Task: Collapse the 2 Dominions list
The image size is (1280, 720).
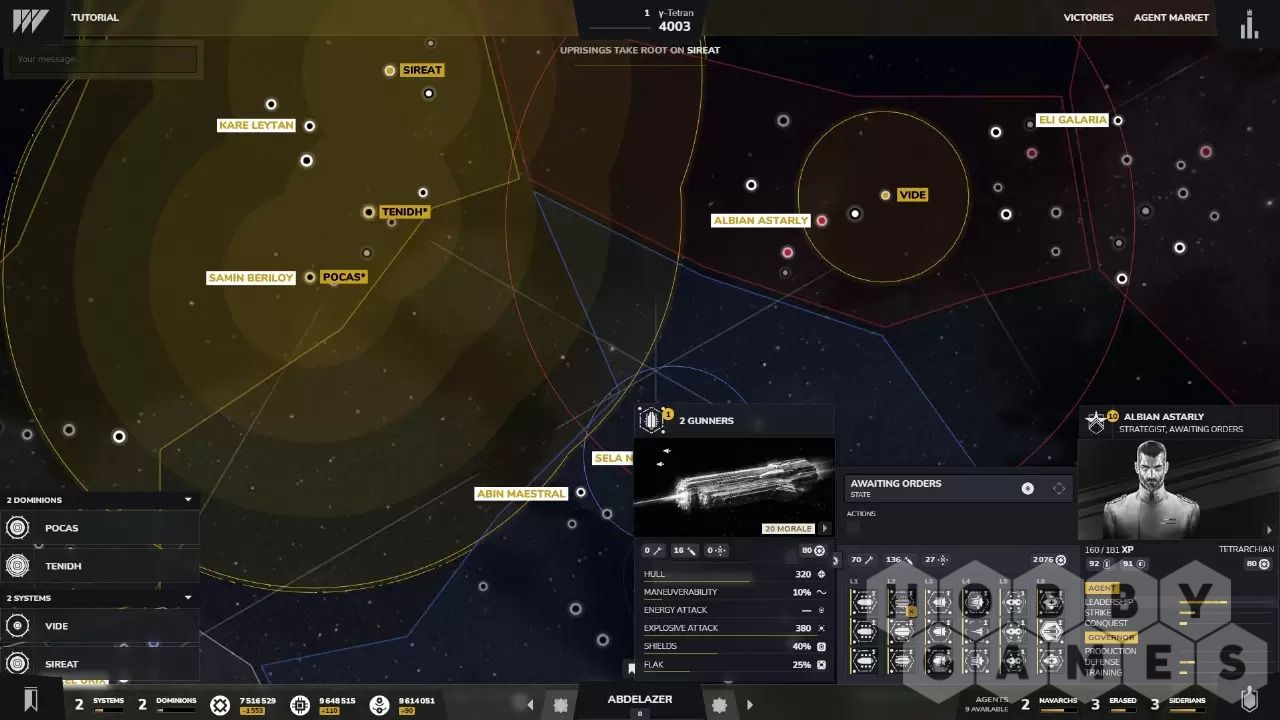Action: (x=187, y=499)
